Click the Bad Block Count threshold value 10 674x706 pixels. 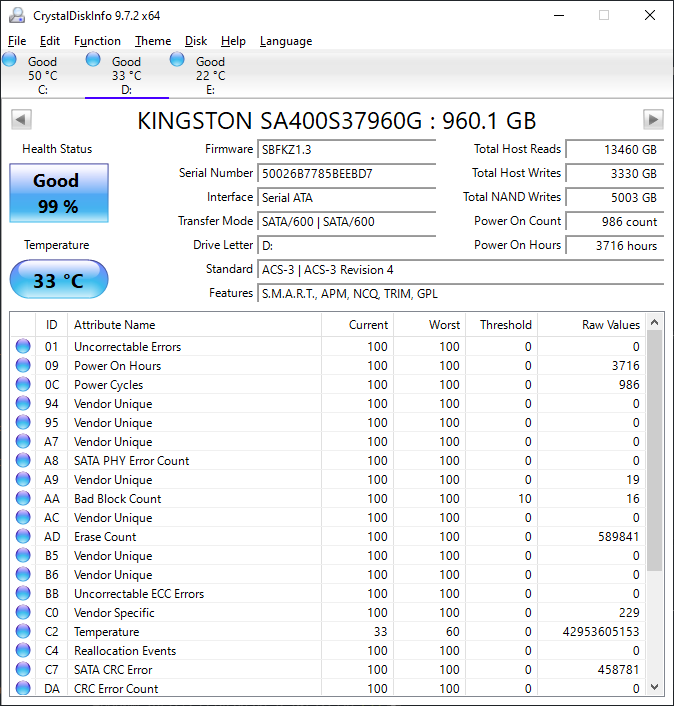[x=525, y=499]
